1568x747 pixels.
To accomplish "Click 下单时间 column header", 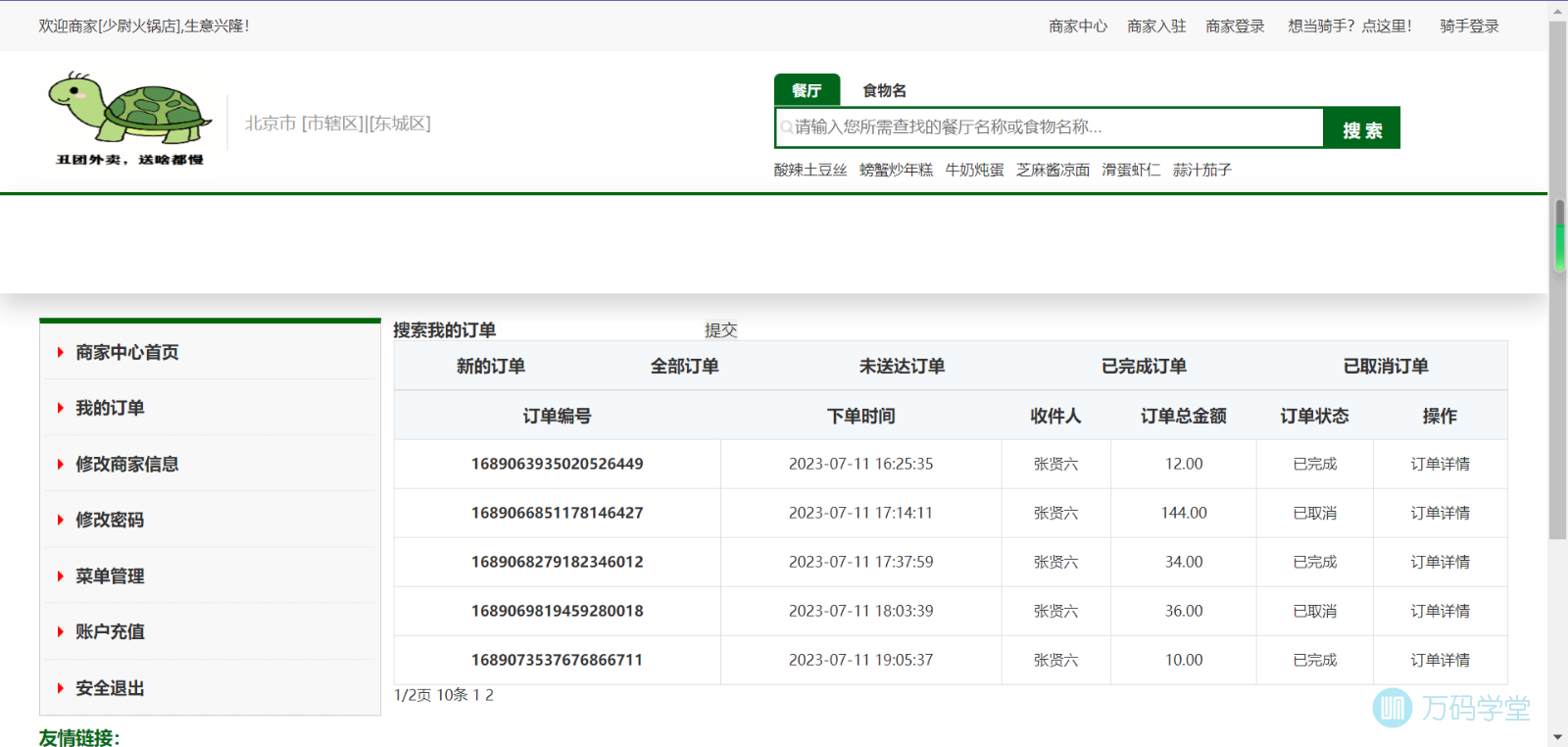I will [860, 416].
